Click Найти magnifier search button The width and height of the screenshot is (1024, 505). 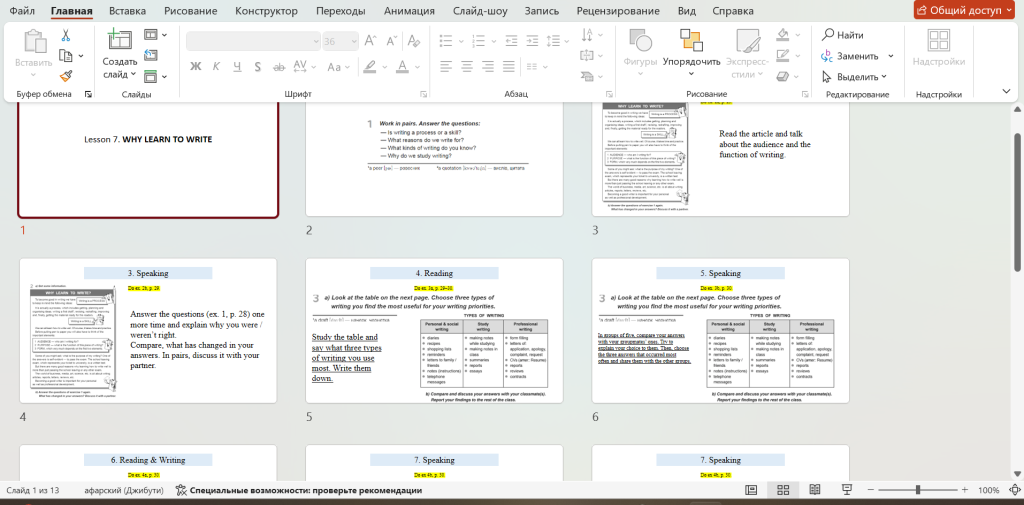click(843, 35)
